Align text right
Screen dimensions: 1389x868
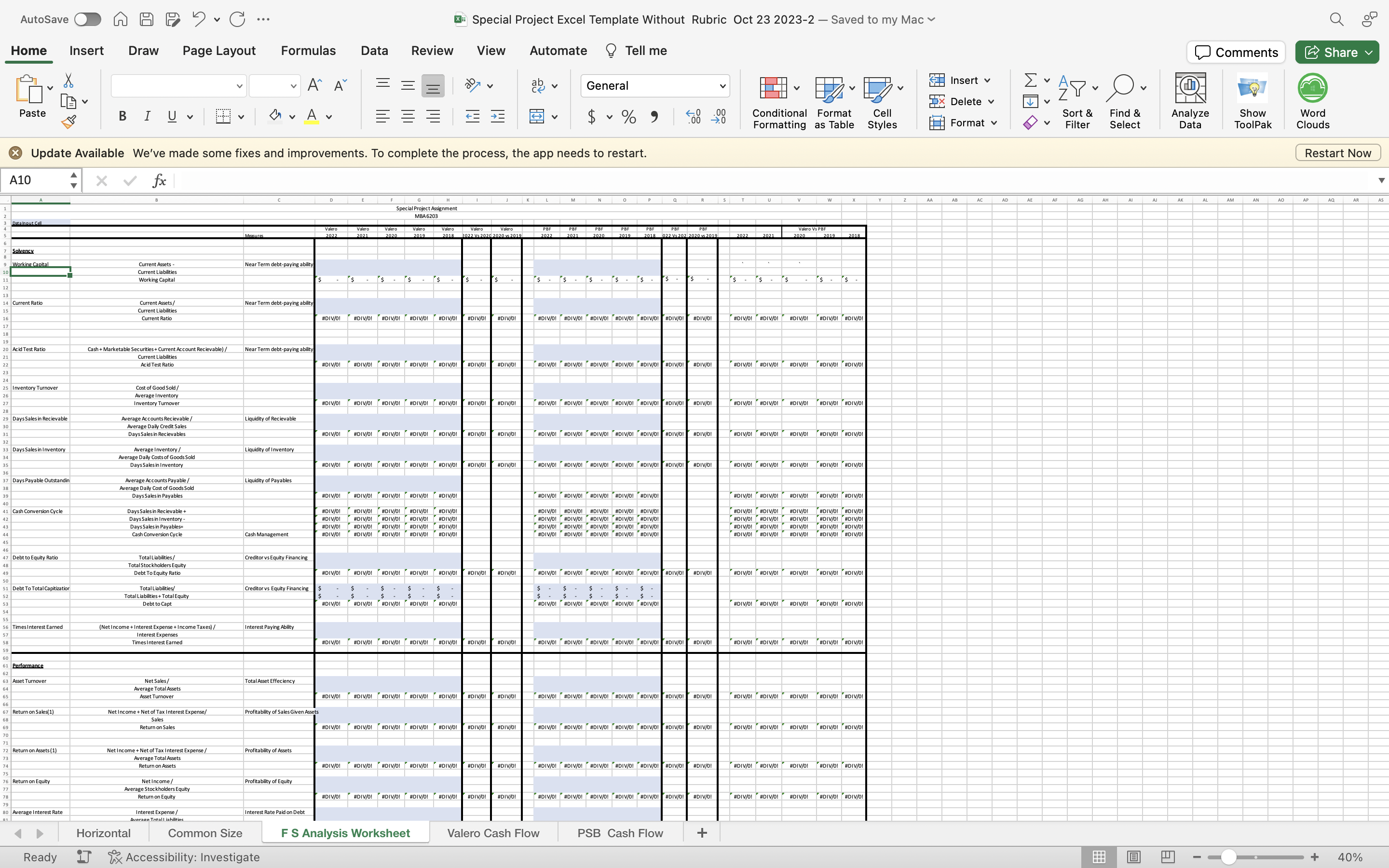point(433,117)
